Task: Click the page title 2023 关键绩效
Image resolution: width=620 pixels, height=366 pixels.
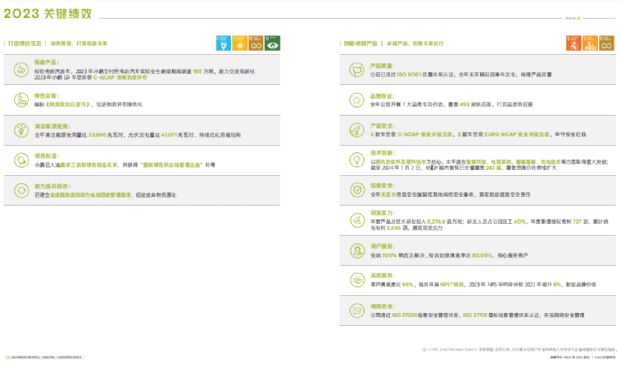Action: [x=48, y=13]
